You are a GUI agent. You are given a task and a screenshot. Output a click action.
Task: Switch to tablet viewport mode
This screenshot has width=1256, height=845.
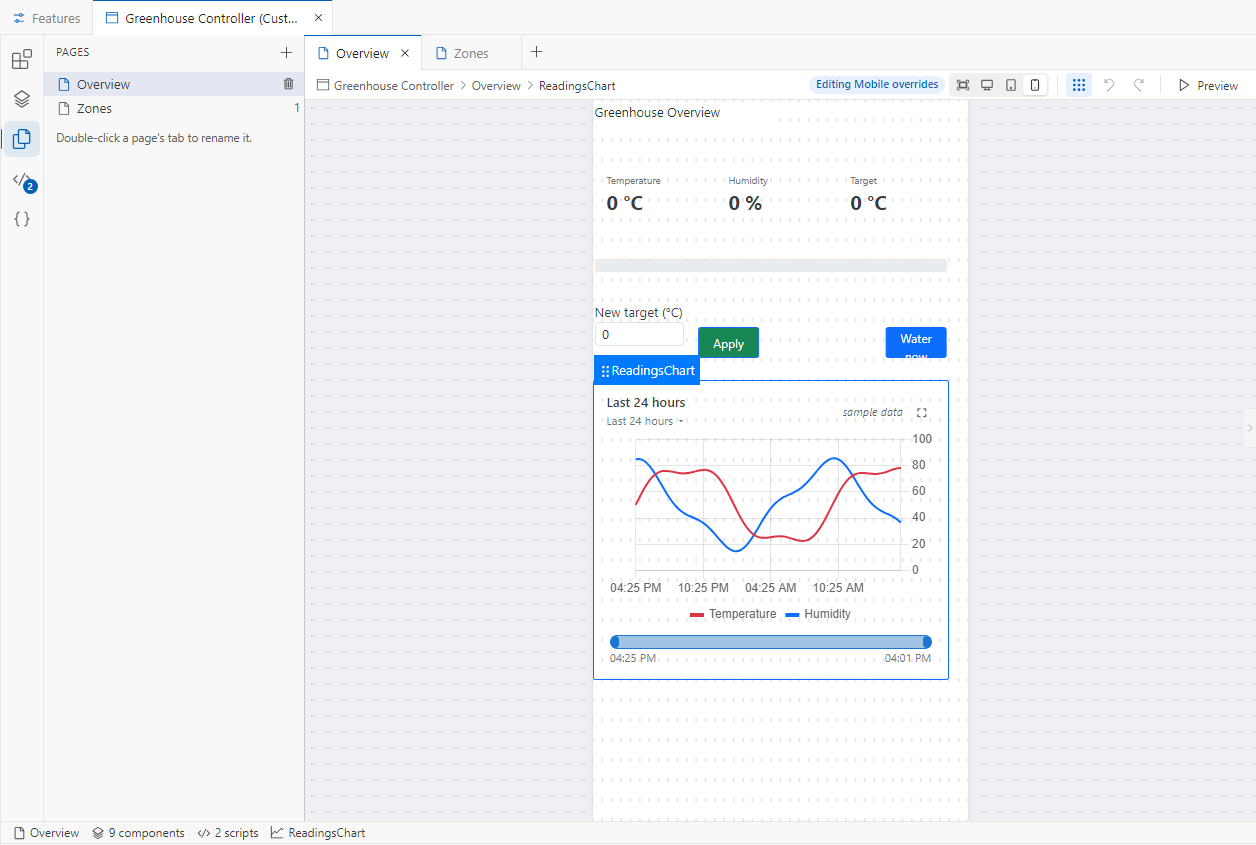(x=1011, y=85)
